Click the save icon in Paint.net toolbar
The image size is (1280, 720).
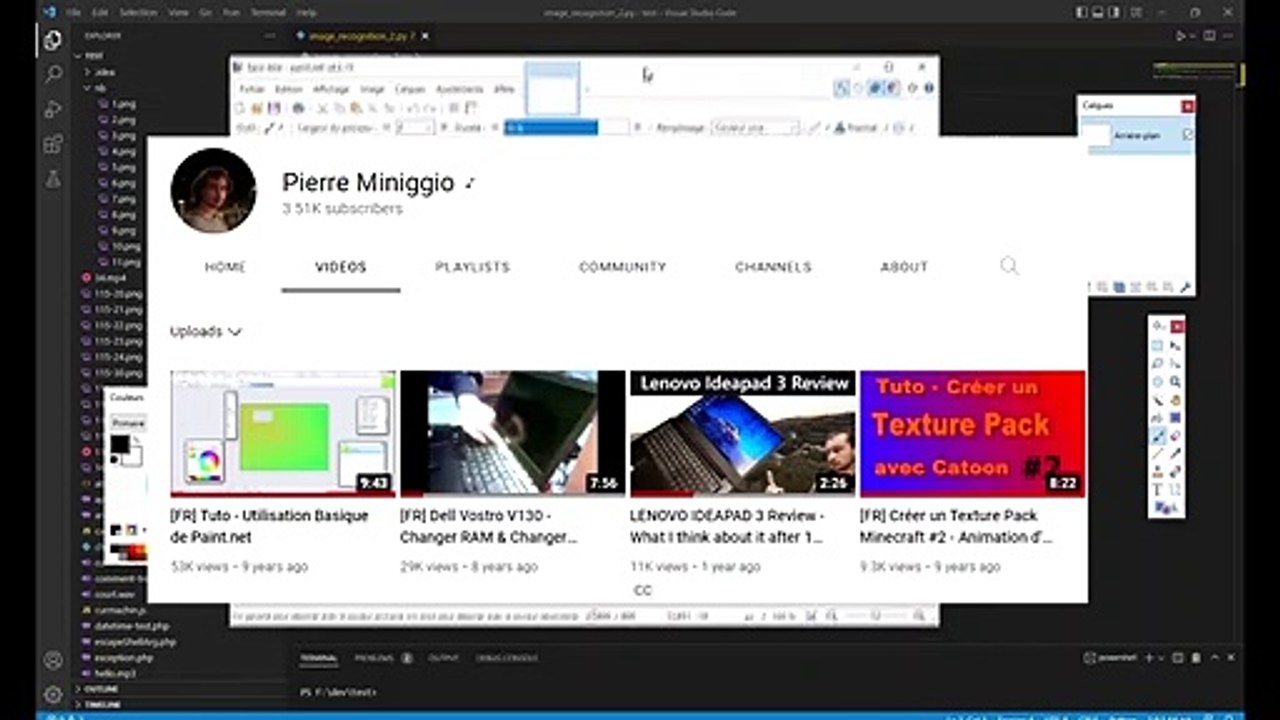(x=273, y=108)
